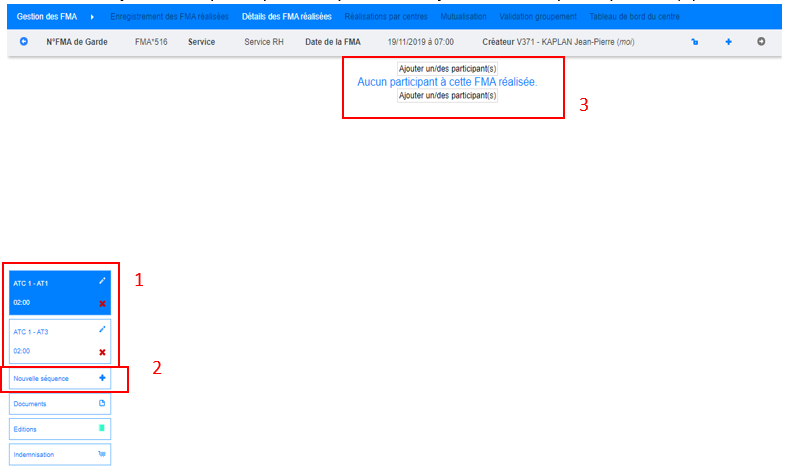Screen dimensions: 786x471
Task: Switch to the Validation groupement tab
Action: point(537,17)
